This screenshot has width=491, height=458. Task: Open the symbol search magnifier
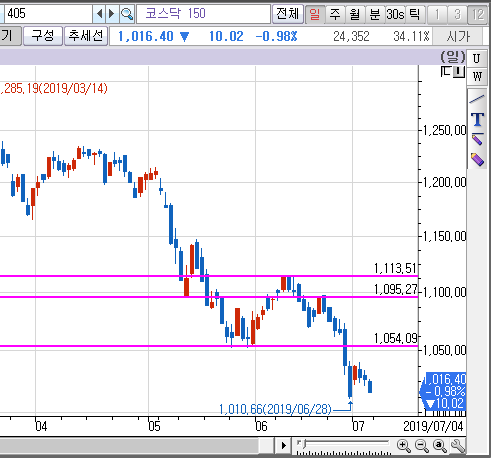pyautogui.click(x=127, y=14)
